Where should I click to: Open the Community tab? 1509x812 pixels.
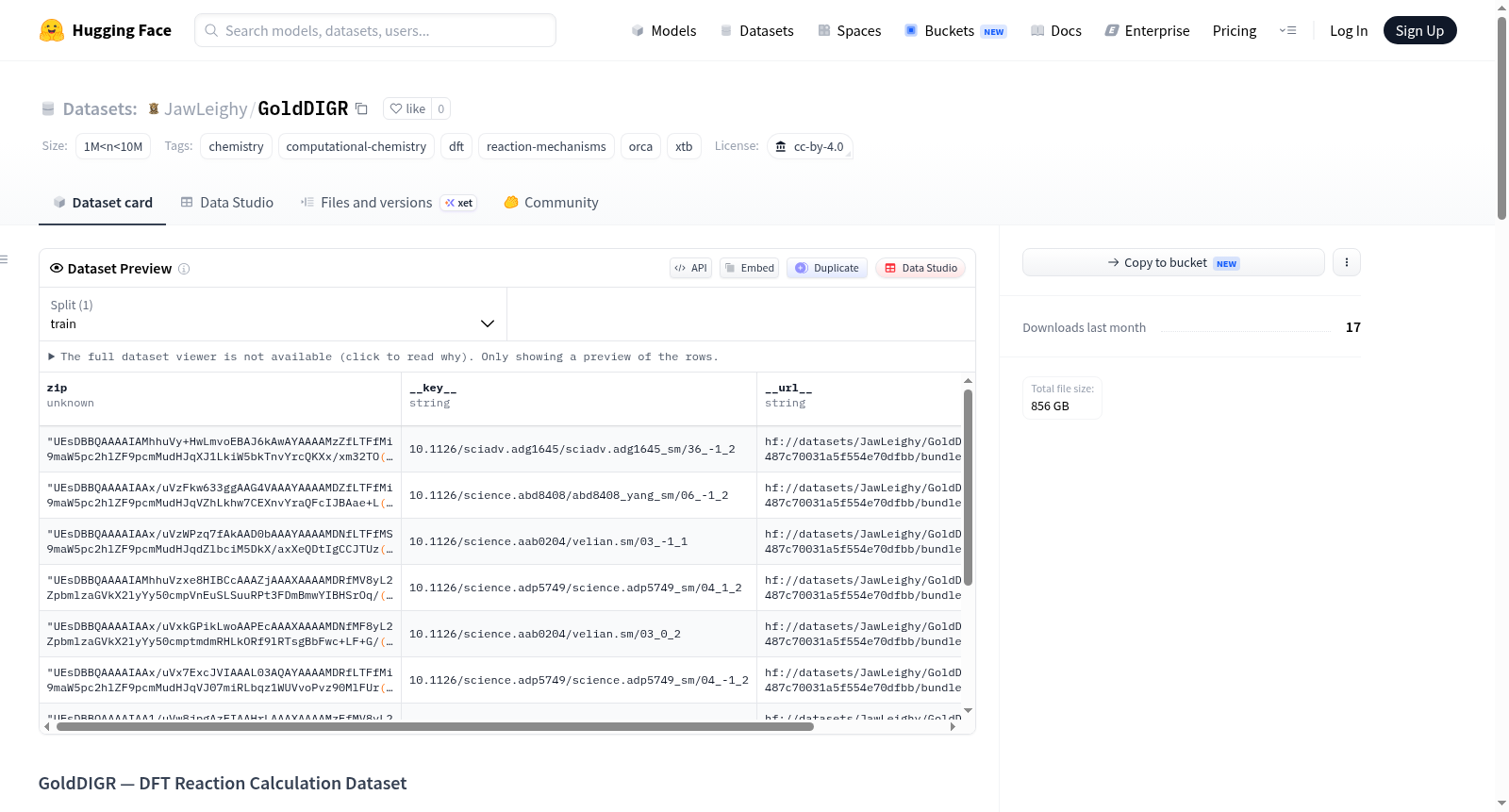tap(551, 203)
